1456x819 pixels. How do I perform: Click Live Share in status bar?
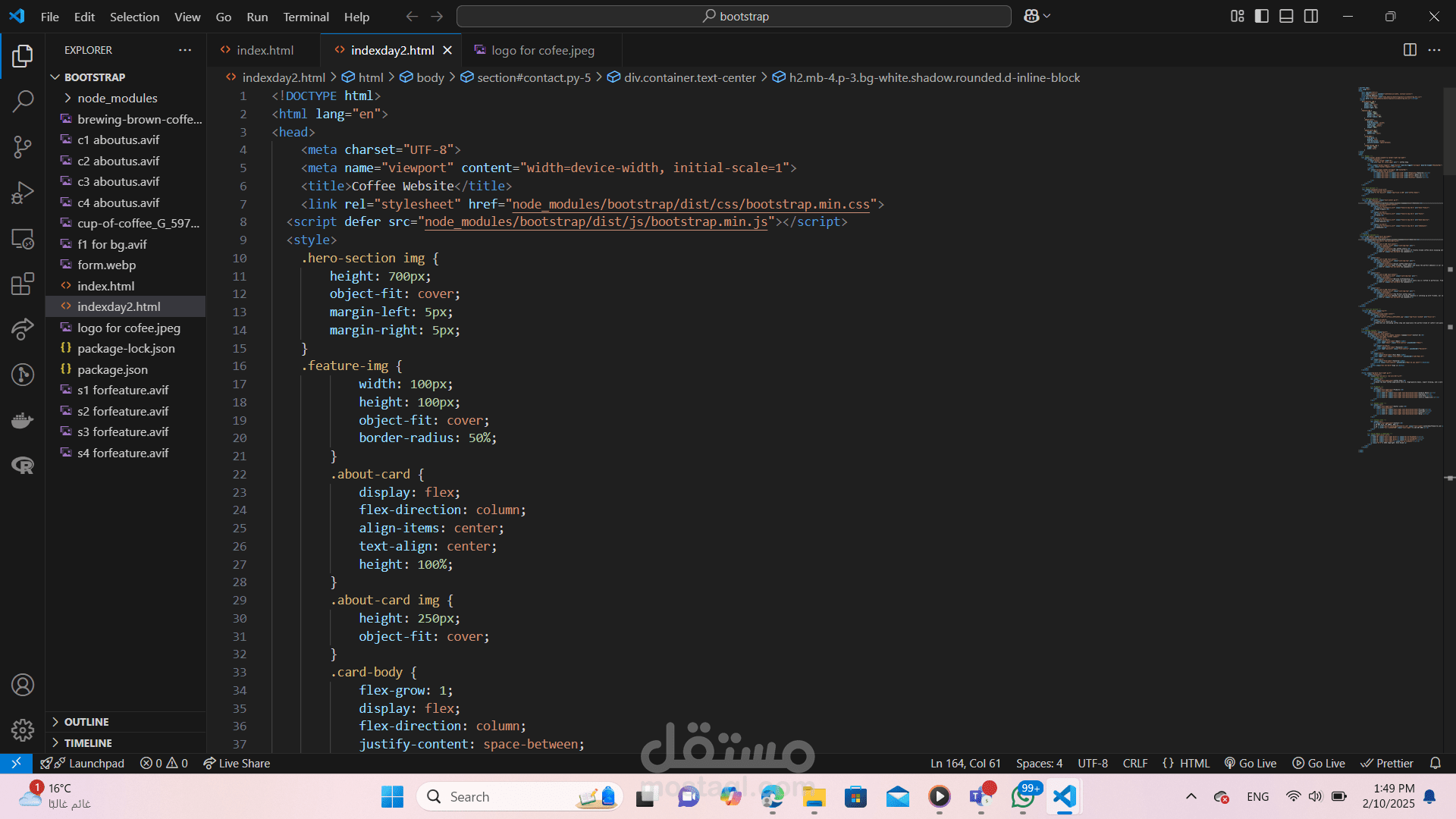[x=237, y=764]
